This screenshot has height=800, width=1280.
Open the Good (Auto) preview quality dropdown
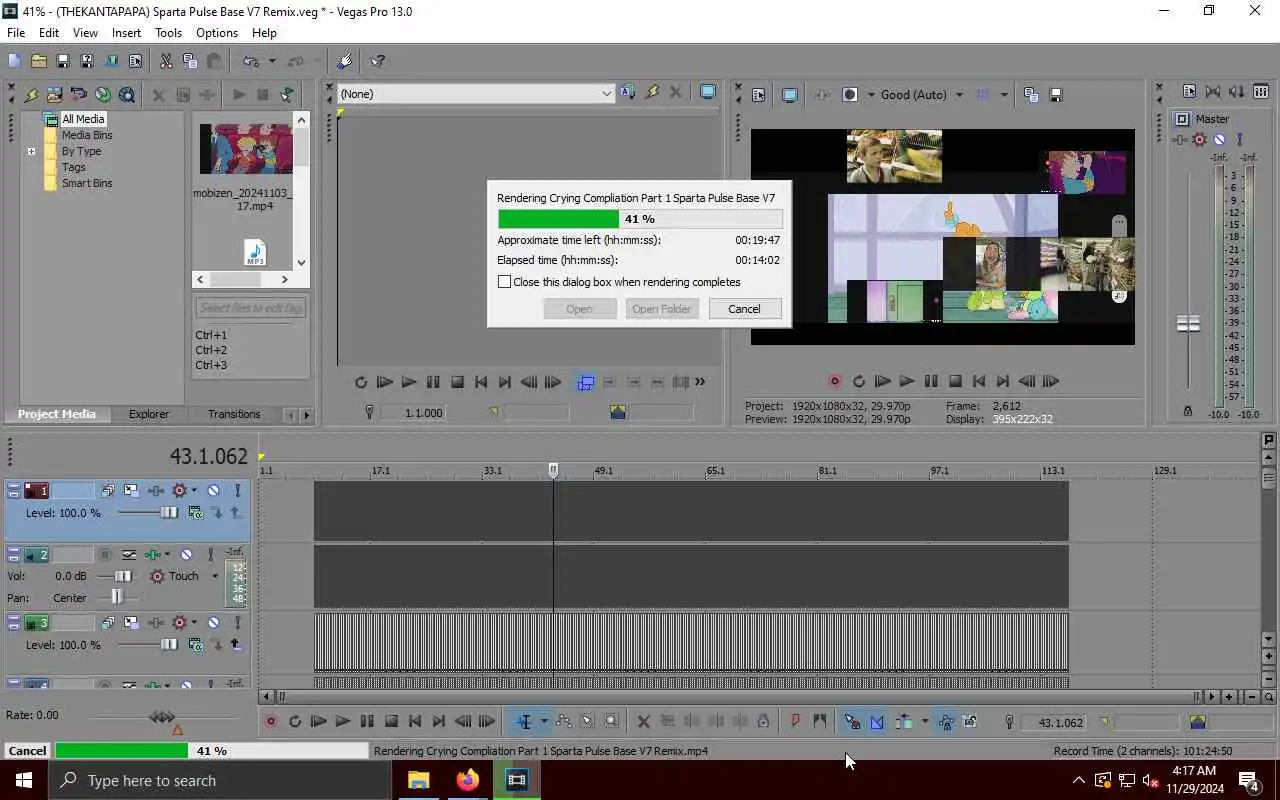coord(959,95)
